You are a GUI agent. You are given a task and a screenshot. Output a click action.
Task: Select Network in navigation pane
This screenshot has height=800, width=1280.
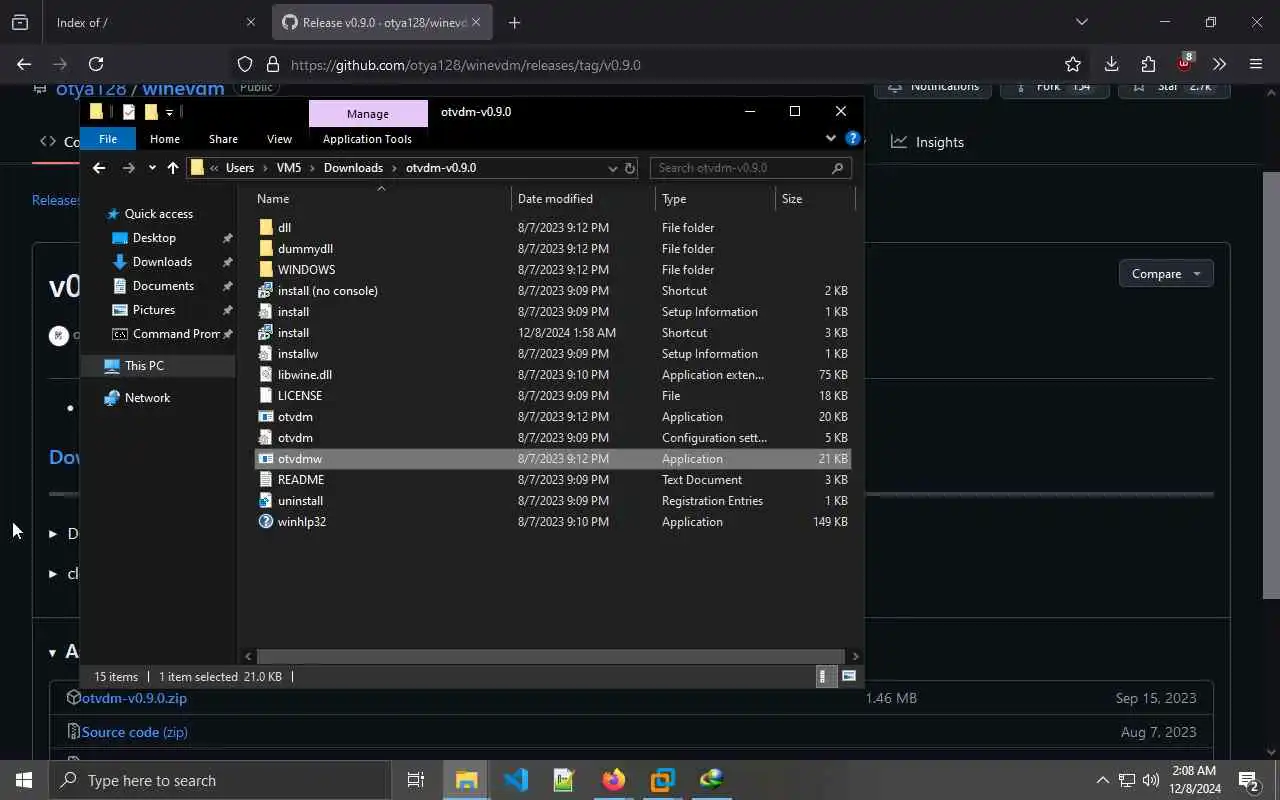click(147, 398)
